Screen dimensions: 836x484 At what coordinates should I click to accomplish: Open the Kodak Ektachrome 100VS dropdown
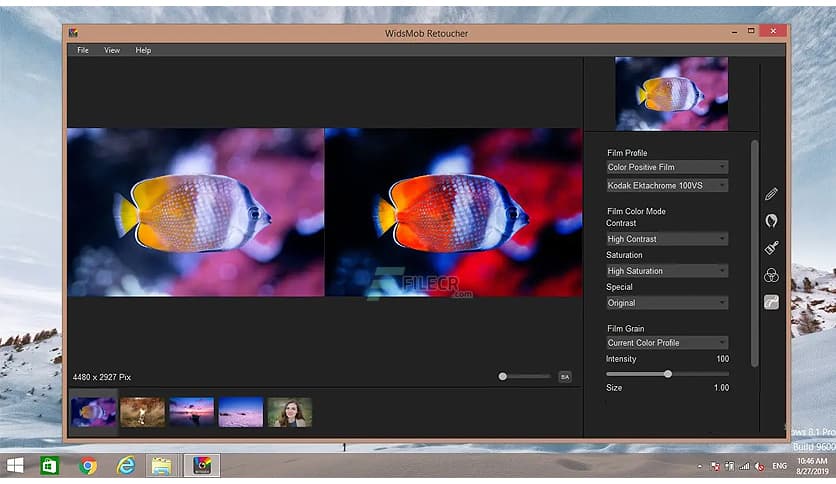[667, 185]
